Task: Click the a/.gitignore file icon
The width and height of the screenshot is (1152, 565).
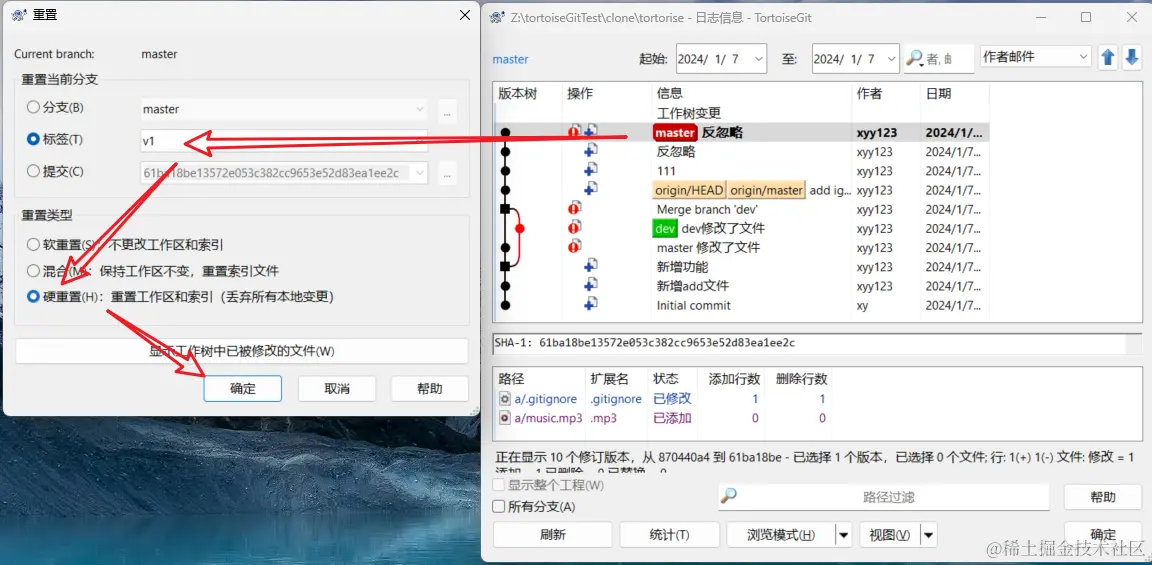Action: (505, 399)
